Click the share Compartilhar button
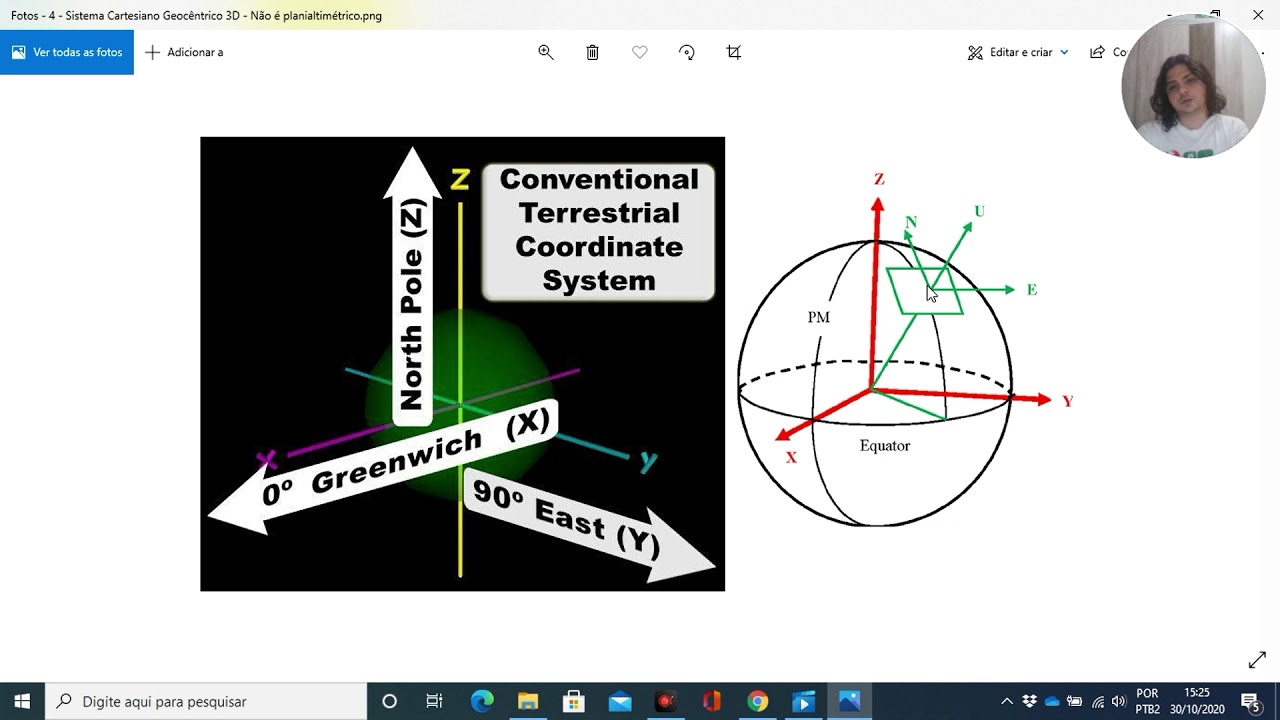Viewport: 1280px width, 720px height. (1106, 52)
